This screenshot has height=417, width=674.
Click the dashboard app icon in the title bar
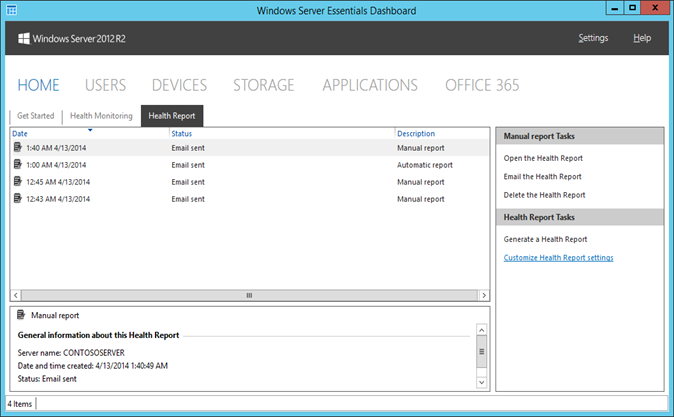coord(12,10)
